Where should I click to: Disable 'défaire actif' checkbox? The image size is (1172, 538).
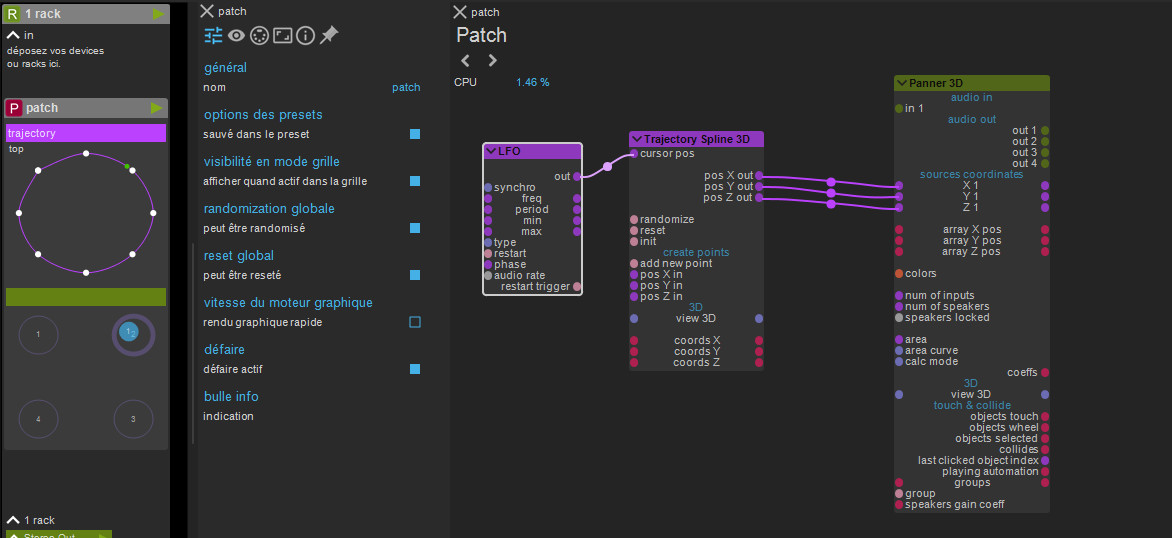[x=415, y=369]
